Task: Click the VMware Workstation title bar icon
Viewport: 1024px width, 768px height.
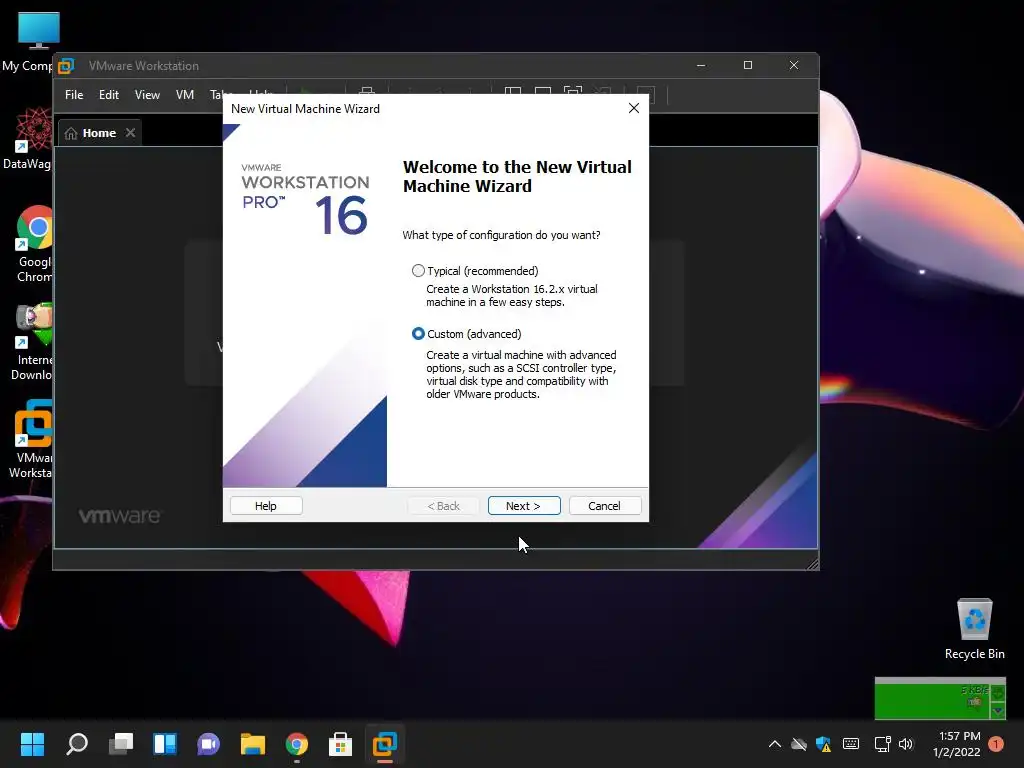Action: point(66,66)
